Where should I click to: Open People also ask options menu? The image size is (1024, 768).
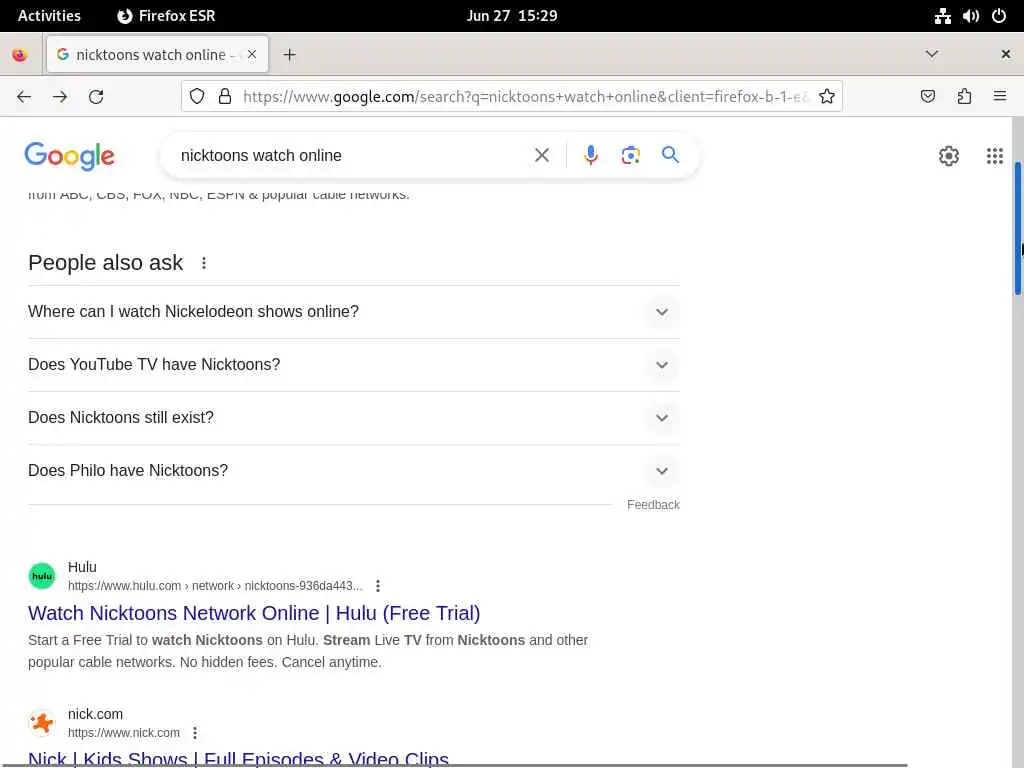coord(204,263)
